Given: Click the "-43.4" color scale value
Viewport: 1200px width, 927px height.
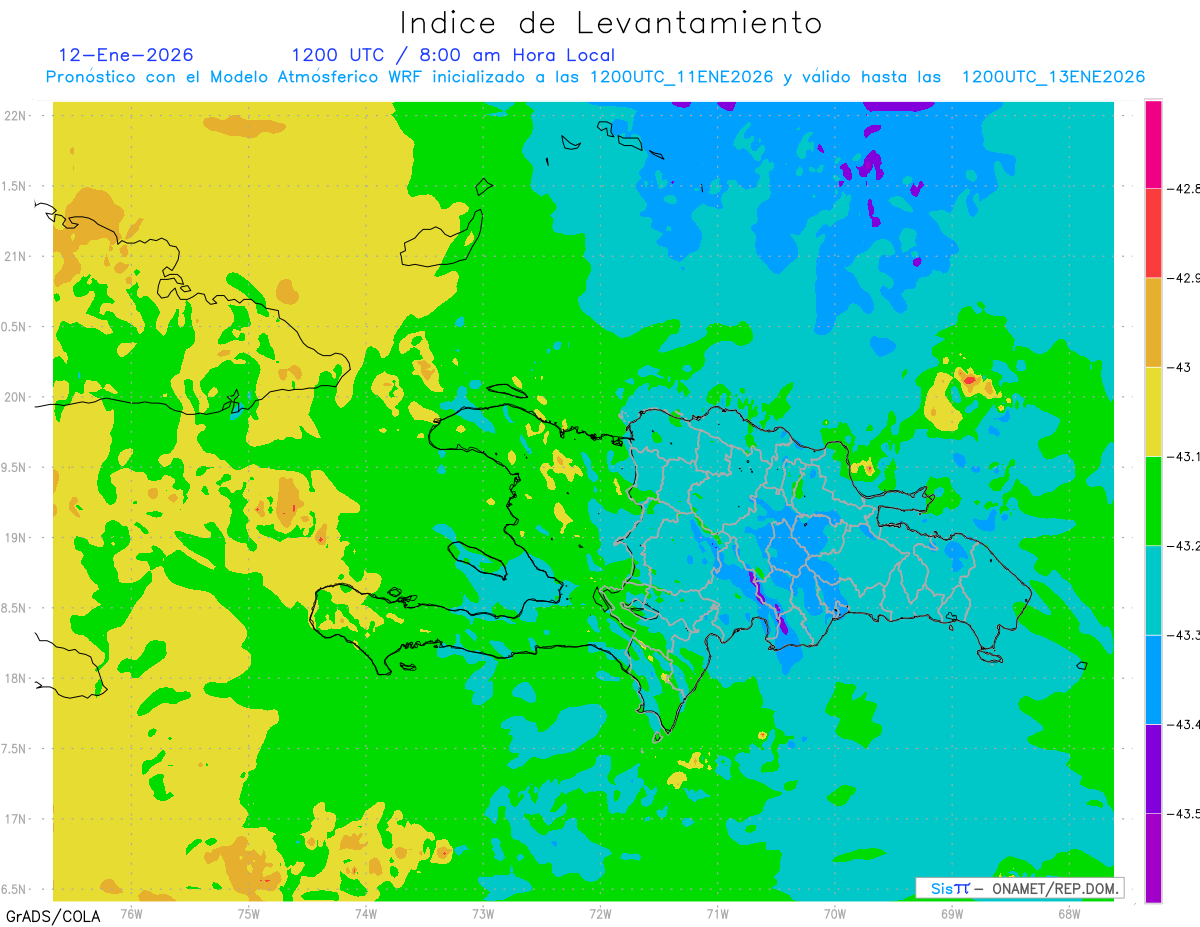Looking at the screenshot, I should tap(1184, 724).
